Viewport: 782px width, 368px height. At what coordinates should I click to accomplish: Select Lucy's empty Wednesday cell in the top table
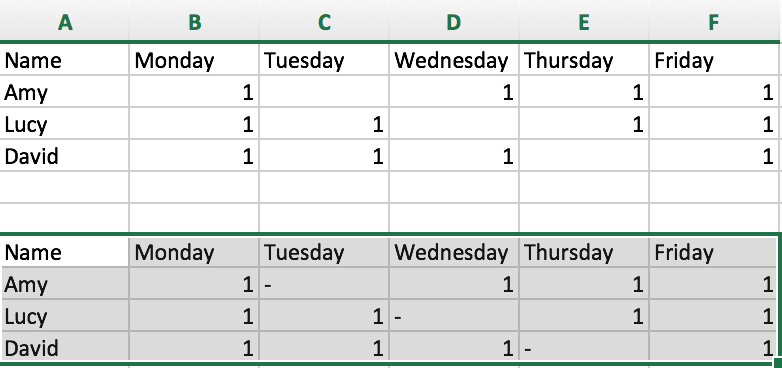click(454, 124)
